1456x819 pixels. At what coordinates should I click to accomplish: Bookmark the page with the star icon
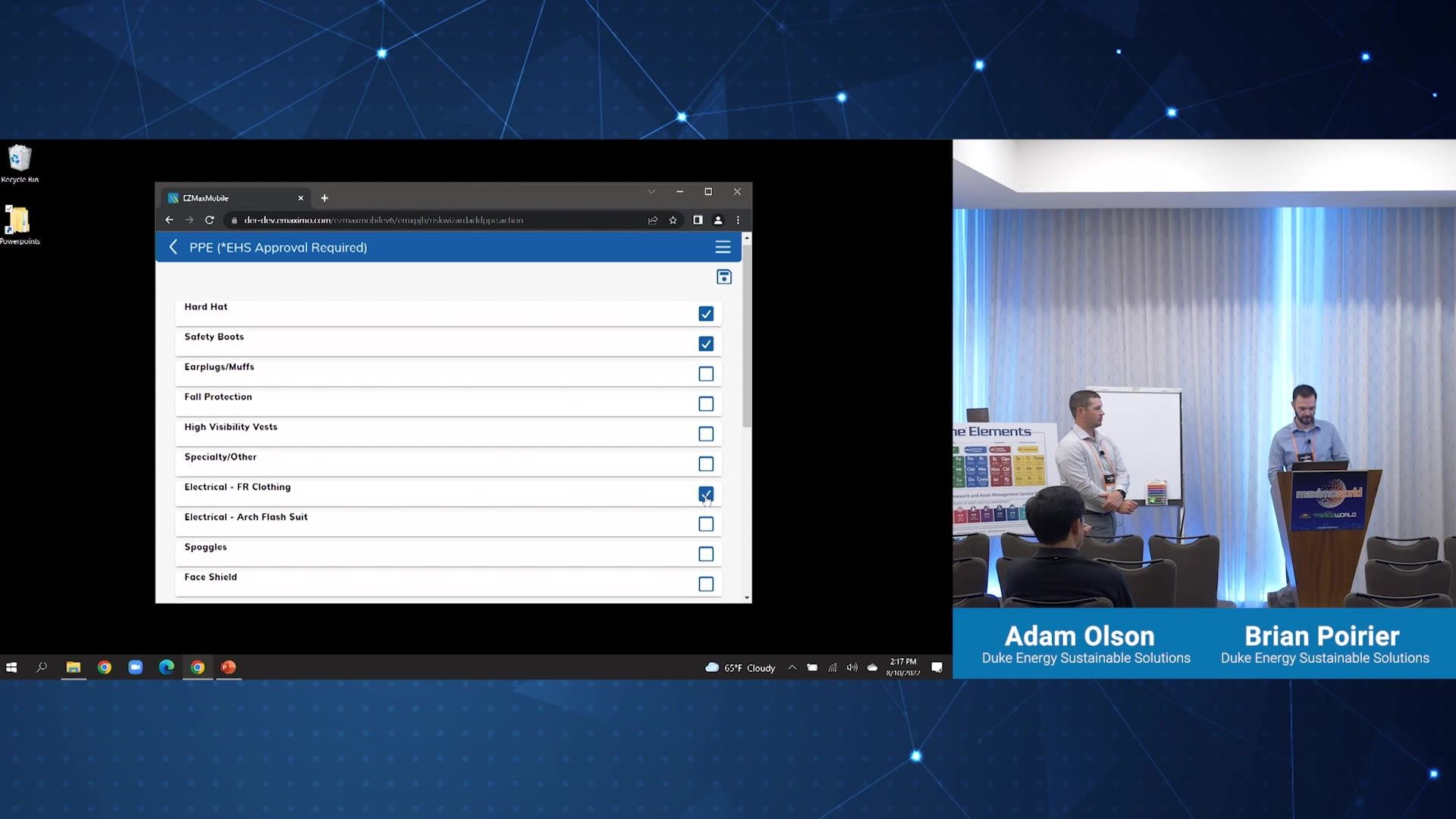(x=673, y=220)
